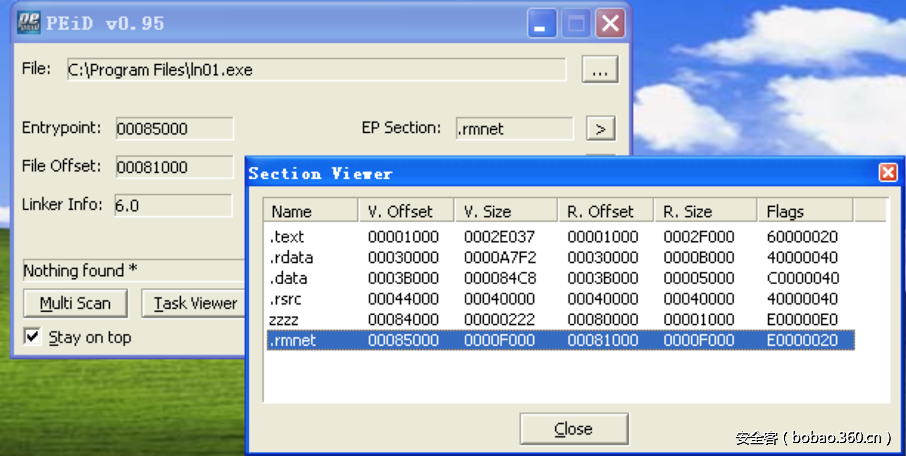Viewport: 906px width, 456px height.
Task: Click the EP Section arrow button
Action: tap(600, 128)
